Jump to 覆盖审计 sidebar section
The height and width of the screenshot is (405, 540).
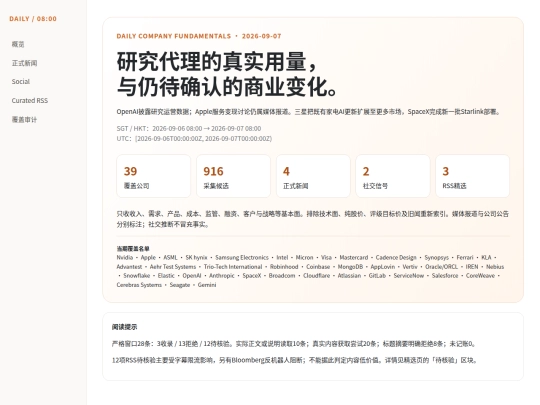coord(24,120)
